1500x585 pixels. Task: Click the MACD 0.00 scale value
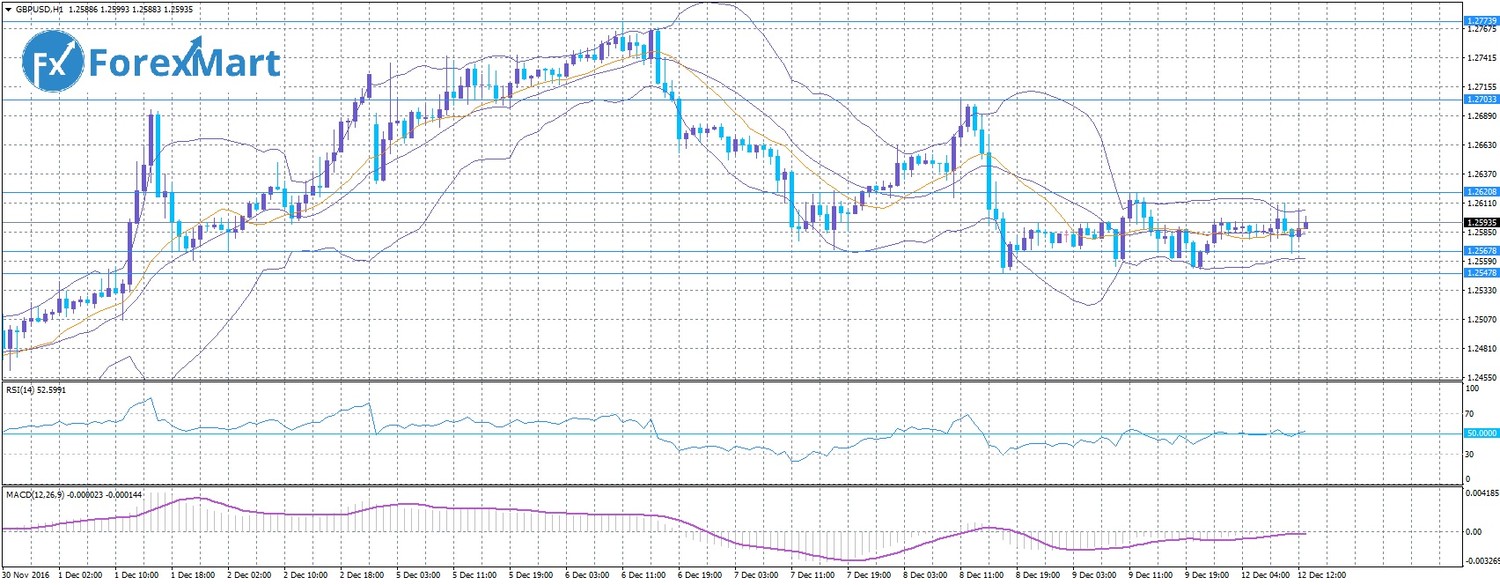(x=1473, y=531)
